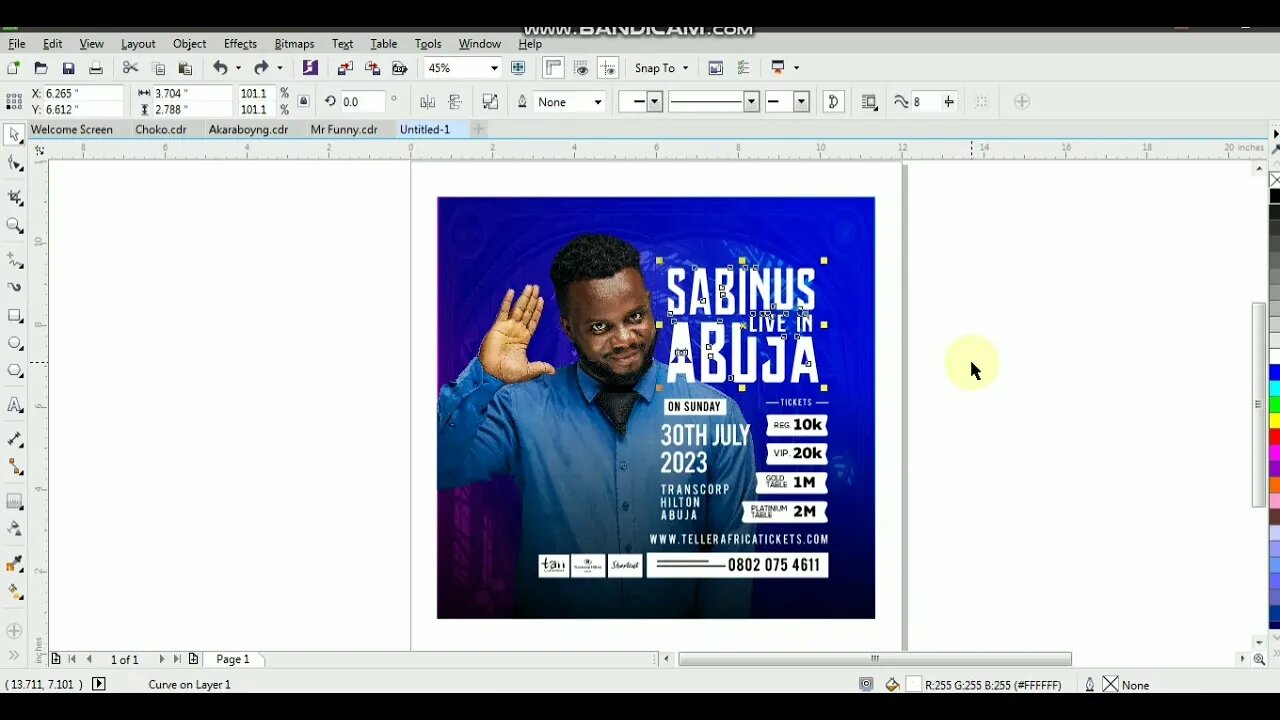
Task: Select the Pick tool in toolbox
Action: 14,134
